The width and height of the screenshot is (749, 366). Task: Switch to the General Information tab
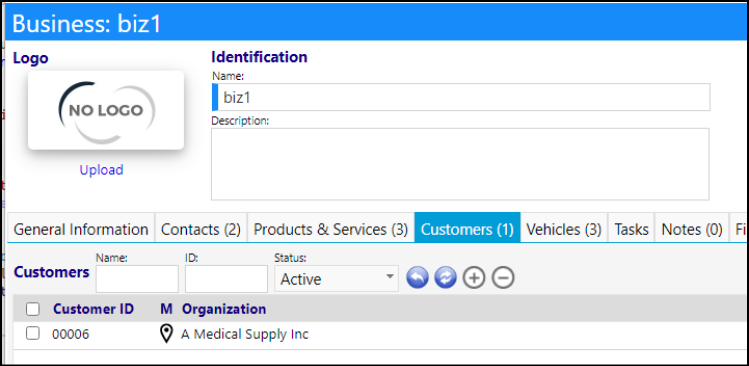click(81, 229)
